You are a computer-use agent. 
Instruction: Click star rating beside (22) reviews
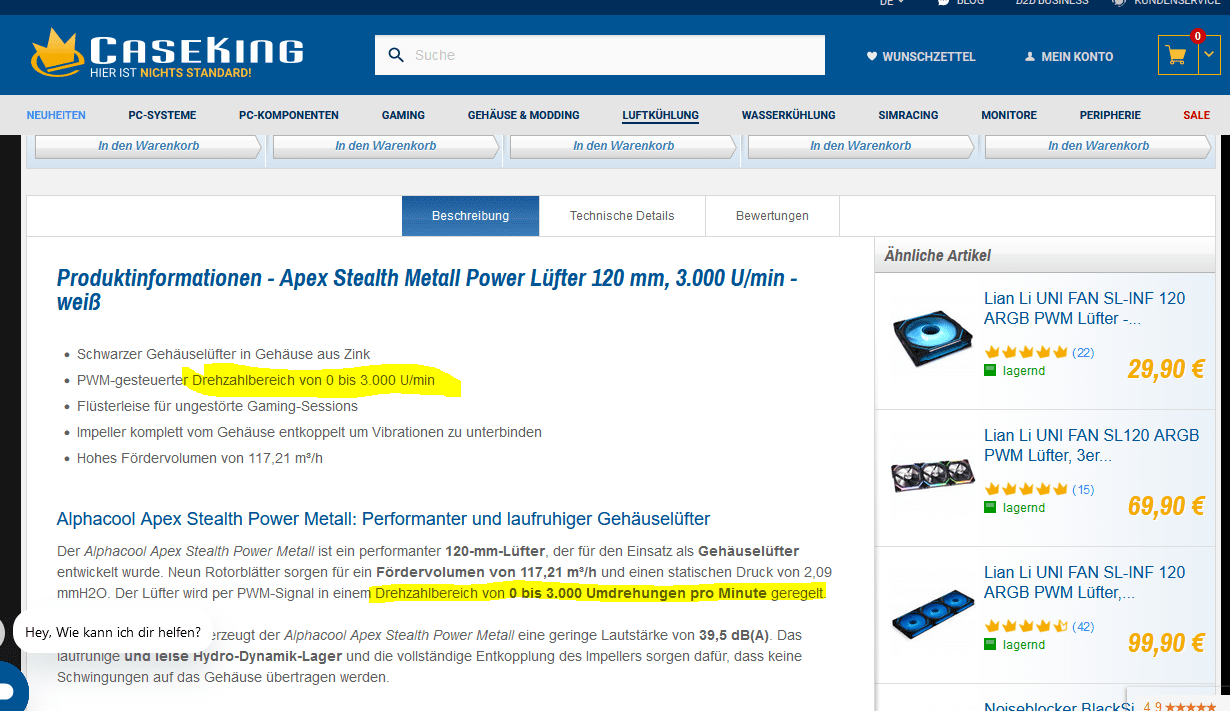[1026, 352]
